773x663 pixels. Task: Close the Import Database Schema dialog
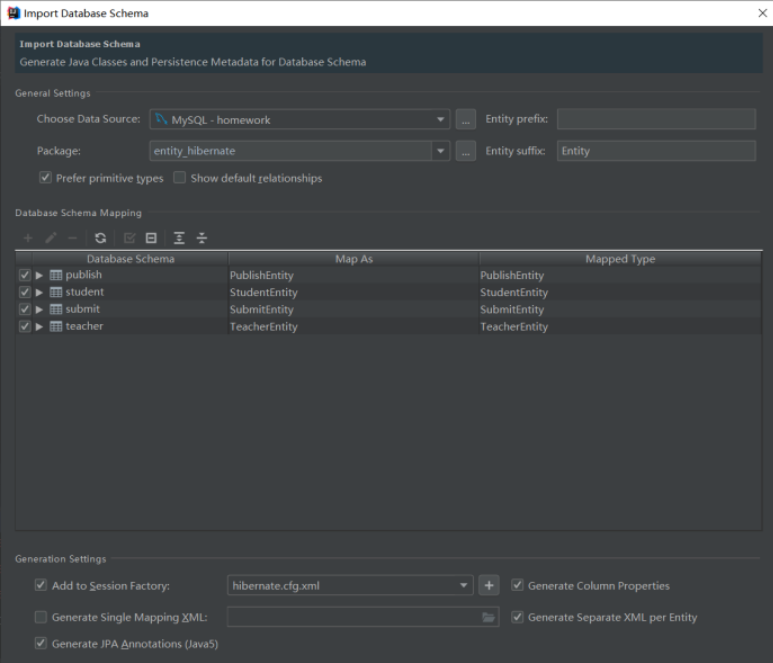tap(762, 13)
